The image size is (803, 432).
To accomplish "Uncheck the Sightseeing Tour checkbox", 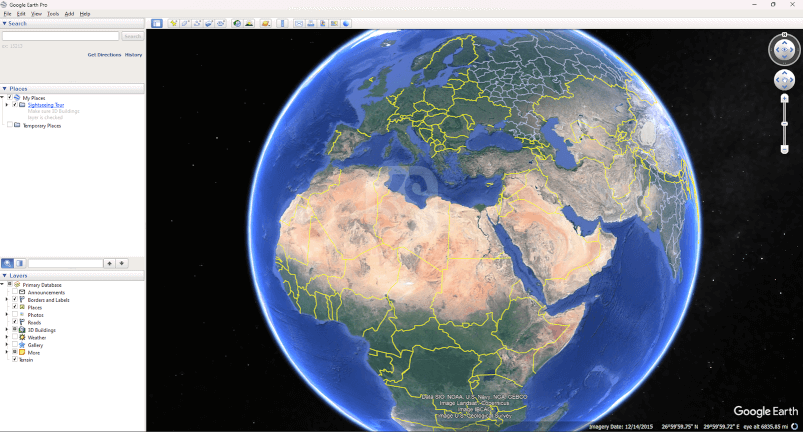I will [15, 104].
